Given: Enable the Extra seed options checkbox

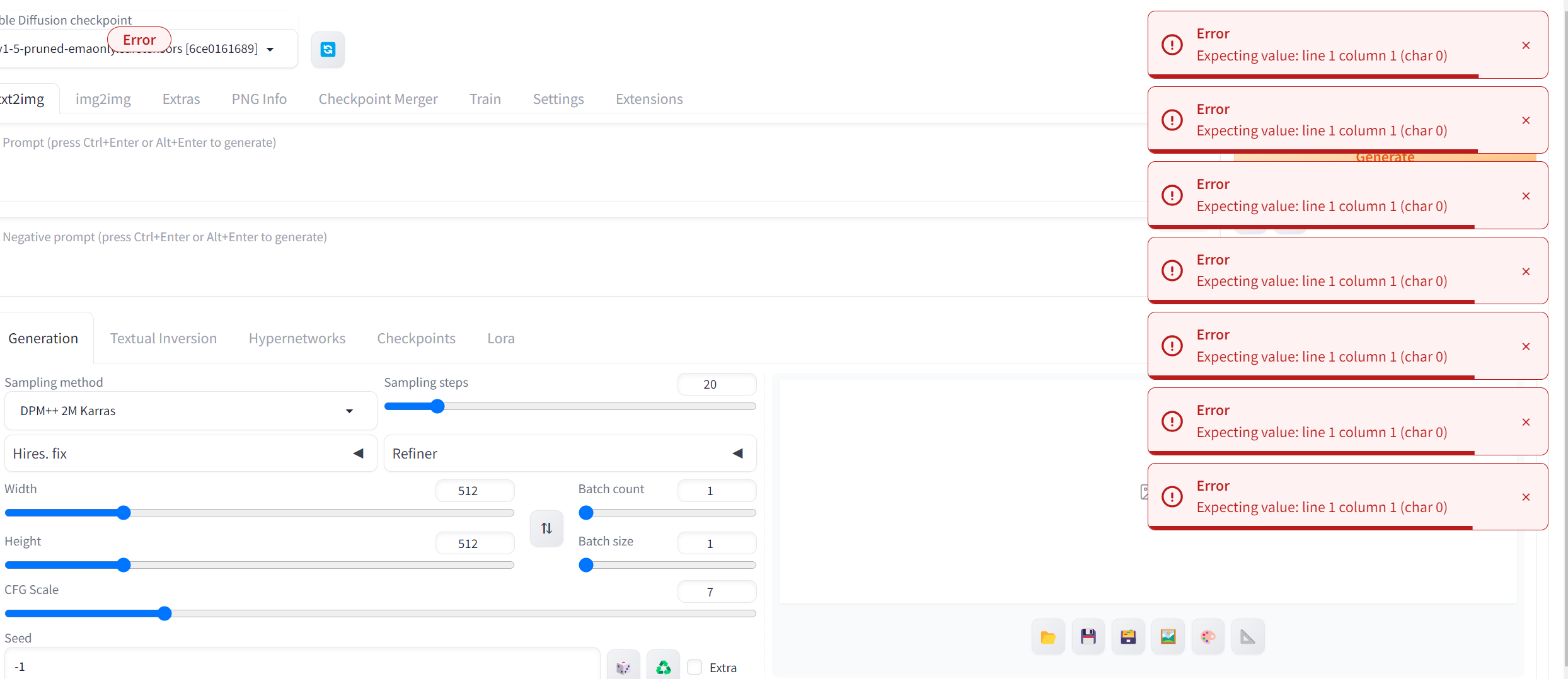Looking at the screenshot, I should click(x=694, y=667).
